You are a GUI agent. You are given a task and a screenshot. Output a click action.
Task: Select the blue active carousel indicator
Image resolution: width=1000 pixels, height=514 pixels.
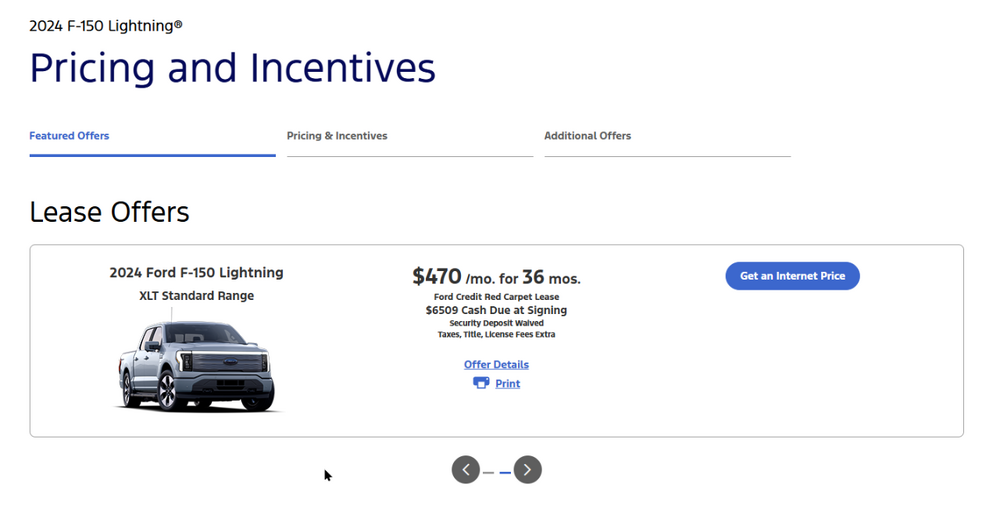[506, 472]
